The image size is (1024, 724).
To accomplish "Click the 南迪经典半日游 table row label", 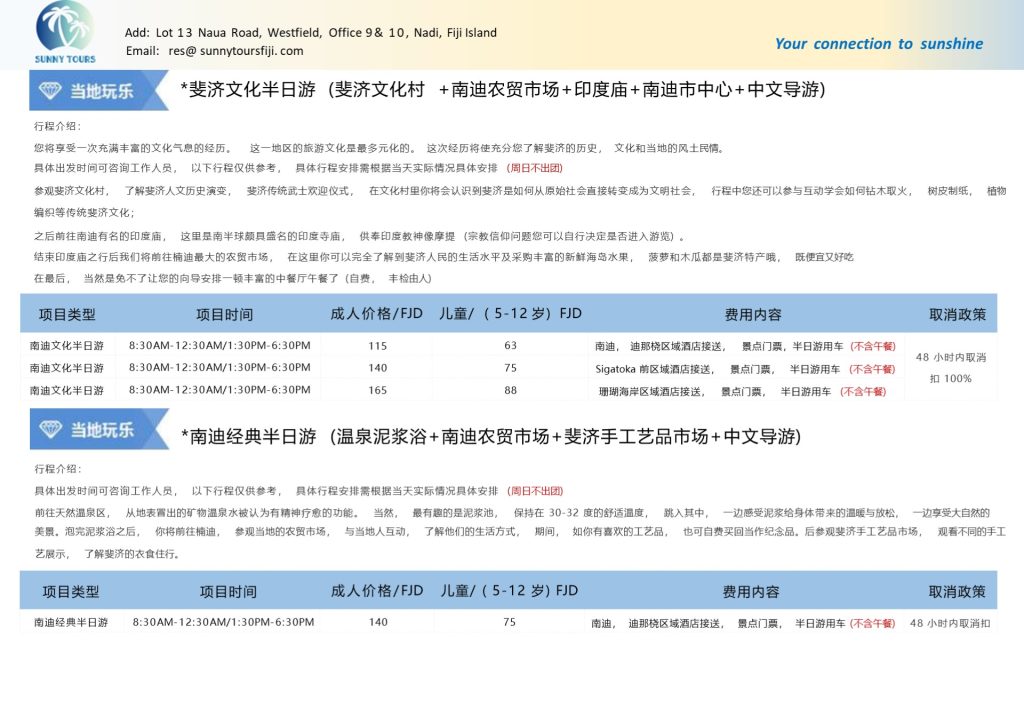I will (x=71, y=623).
